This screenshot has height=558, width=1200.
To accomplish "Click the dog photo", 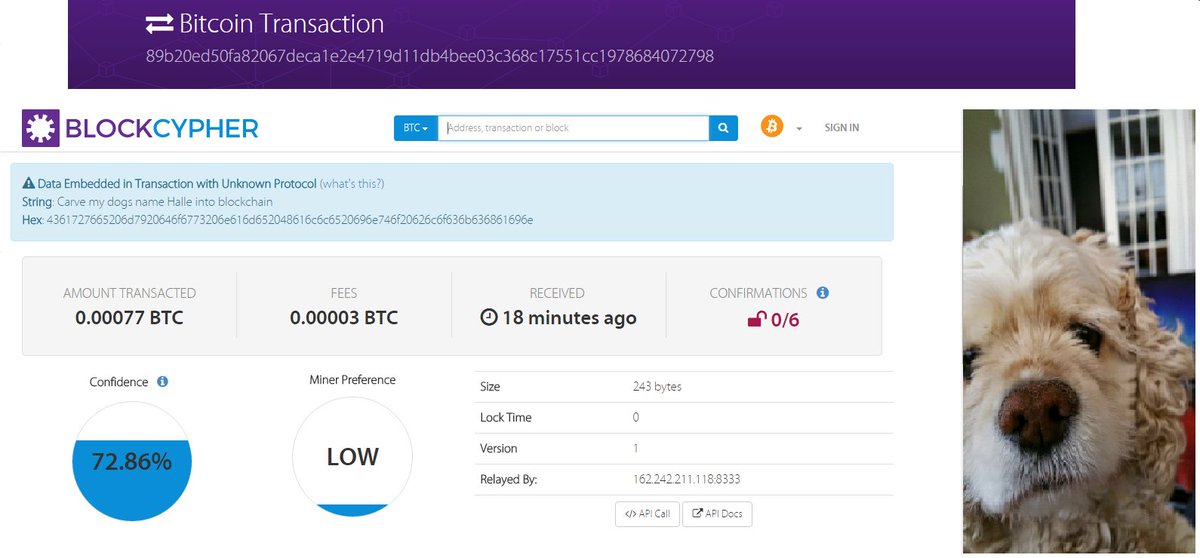I will (x=1079, y=331).
